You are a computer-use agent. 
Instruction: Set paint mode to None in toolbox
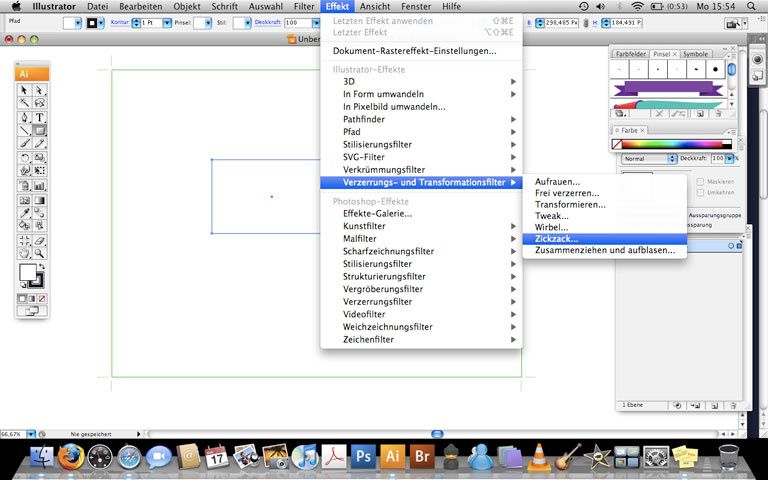click(x=42, y=298)
